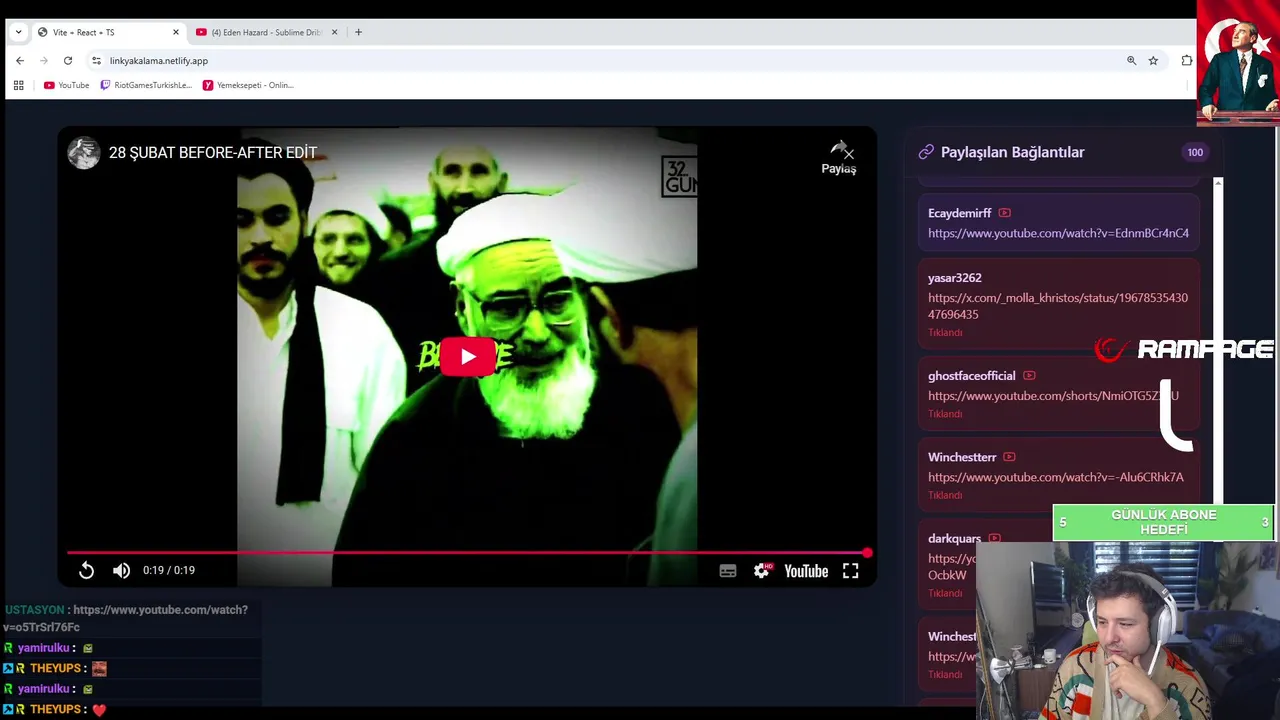Image resolution: width=1280 pixels, height=720 pixels.
Task: Expand the tab search dropdown arrow
Action: coord(18,32)
